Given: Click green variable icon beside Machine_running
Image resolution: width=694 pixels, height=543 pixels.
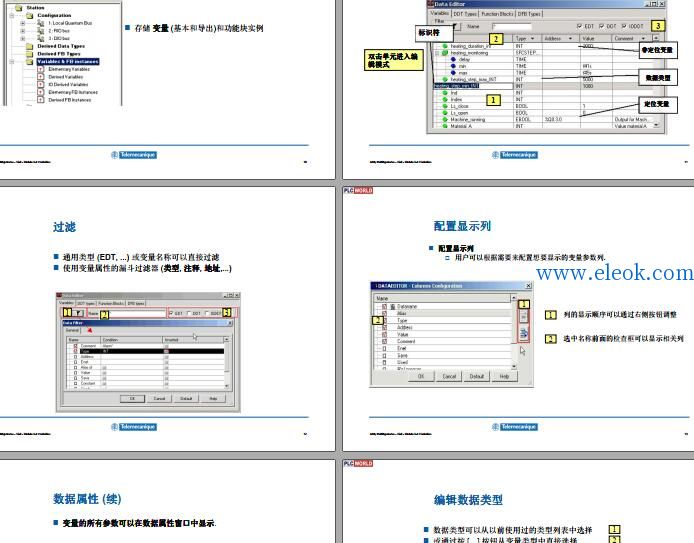Looking at the screenshot, I should coord(445,119).
